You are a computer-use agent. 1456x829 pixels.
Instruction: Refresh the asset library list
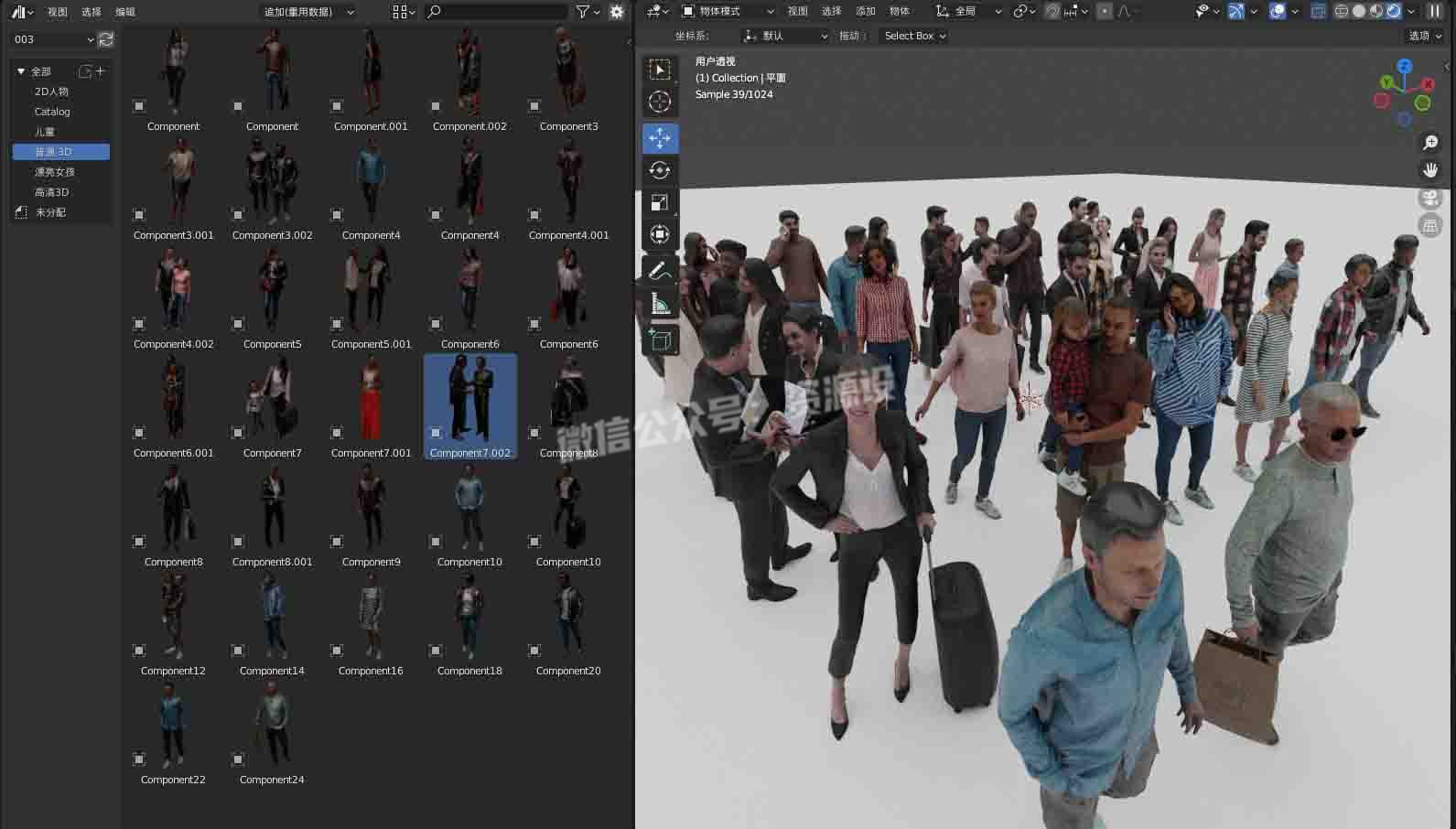point(106,39)
